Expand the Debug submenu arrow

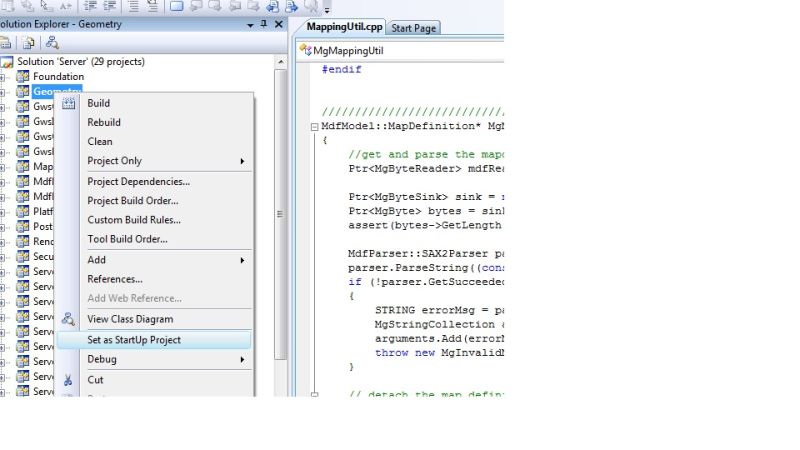coord(242,360)
